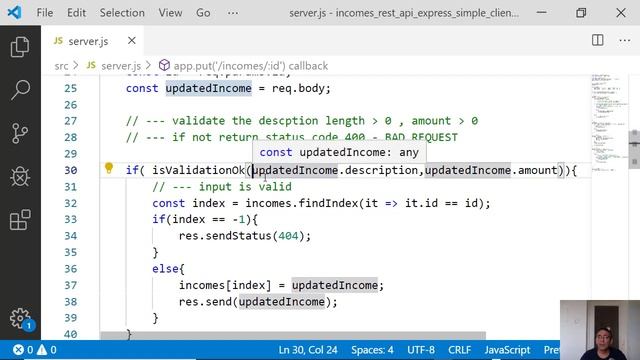Close the server.js tab
The width and height of the screenshot is (640, 360).
[131, 40]
